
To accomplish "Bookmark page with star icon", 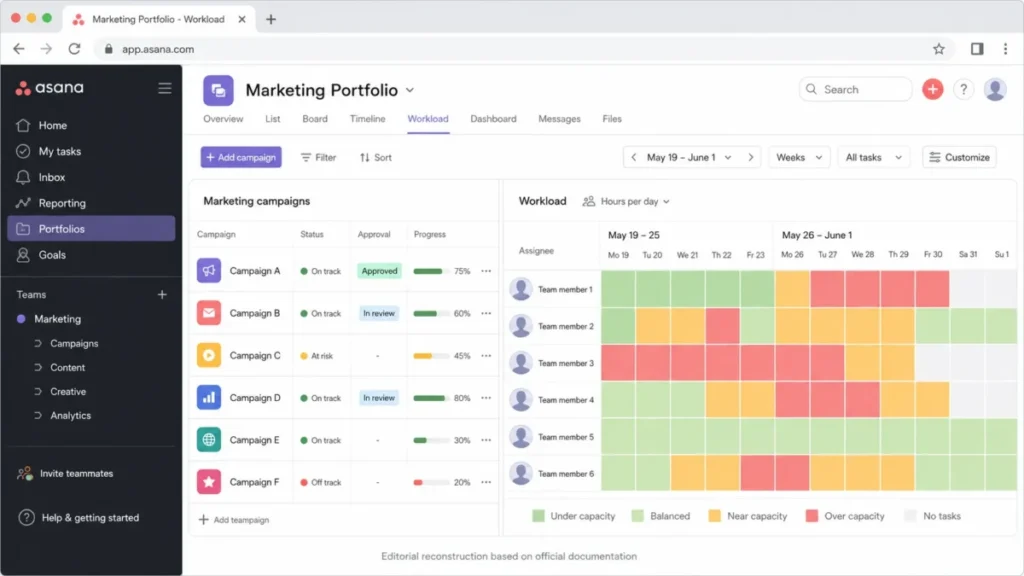I will pyautogui.click(x=939, y=49).
